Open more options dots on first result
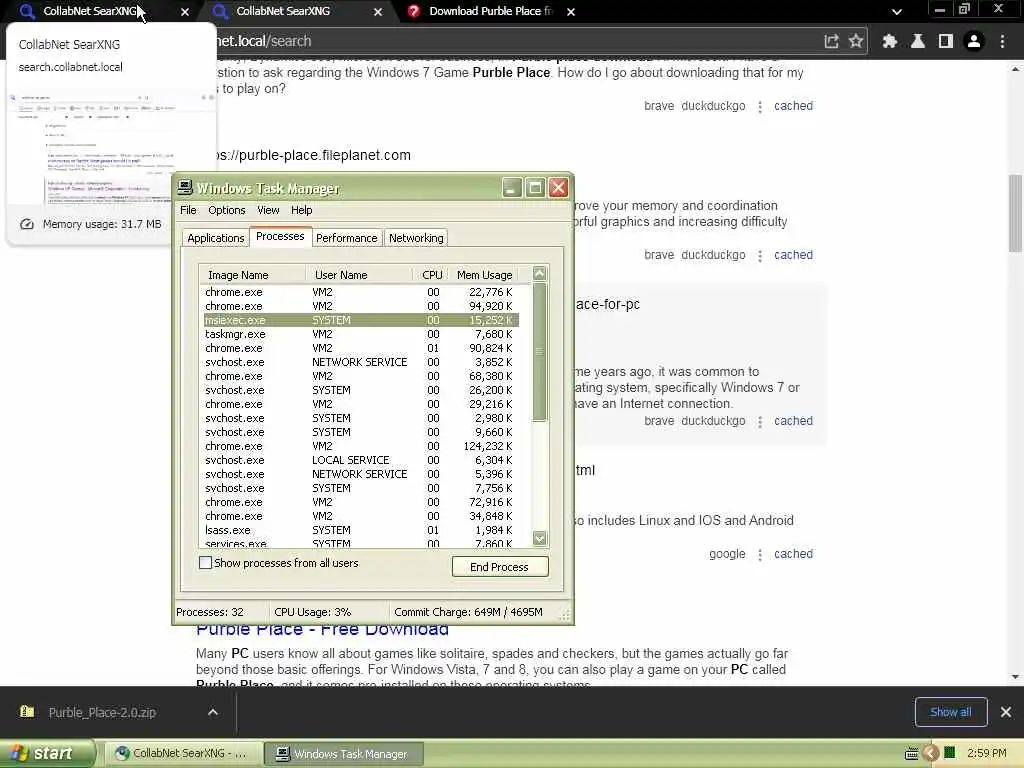 [760, 106]
